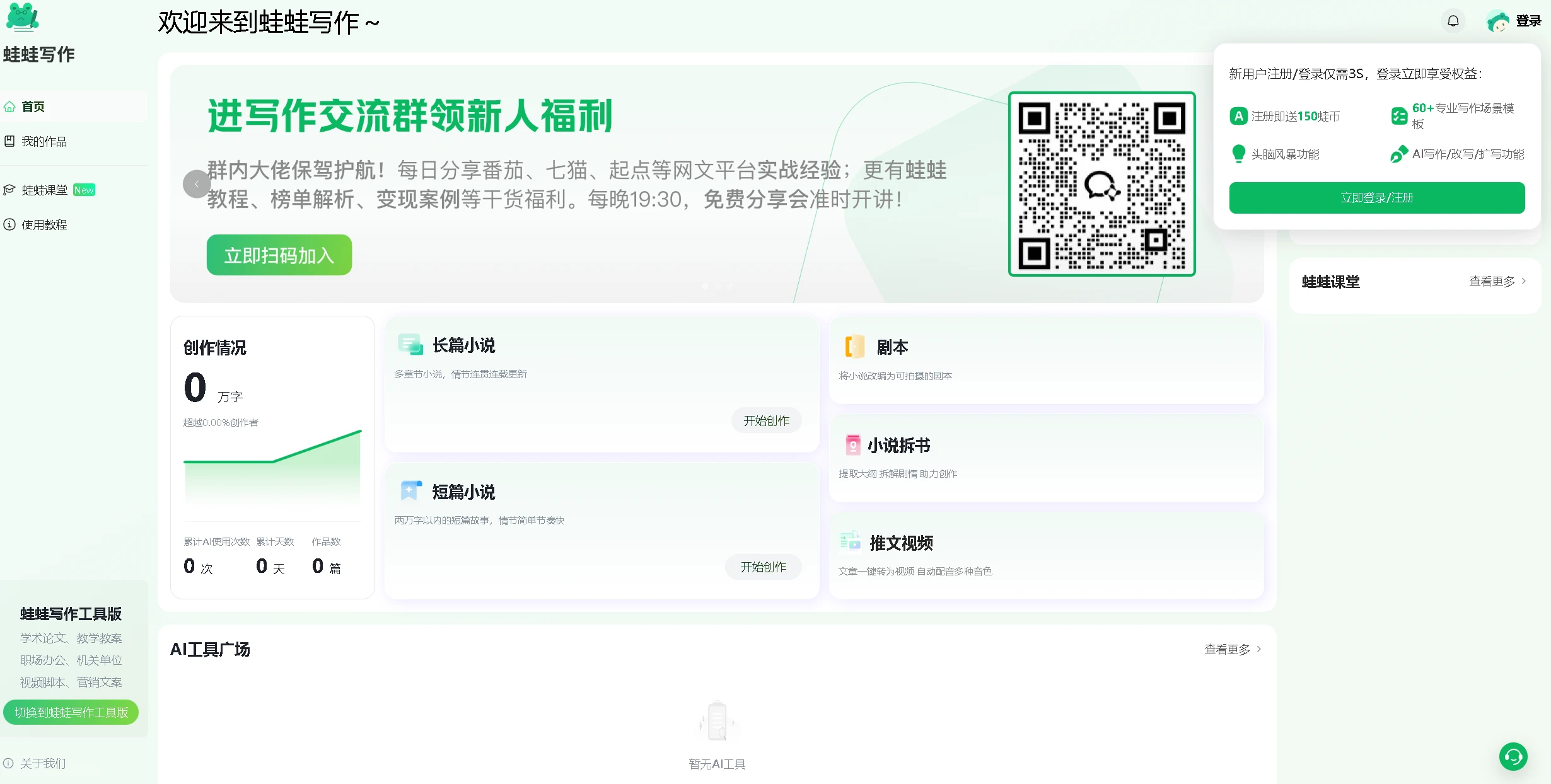
Task: Click the 剧本 card icon
Action: tap(854, 347)
